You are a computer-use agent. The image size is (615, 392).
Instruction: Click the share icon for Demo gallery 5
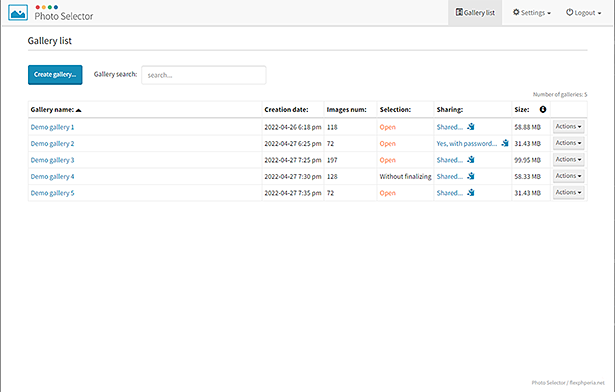pos(471,193)
